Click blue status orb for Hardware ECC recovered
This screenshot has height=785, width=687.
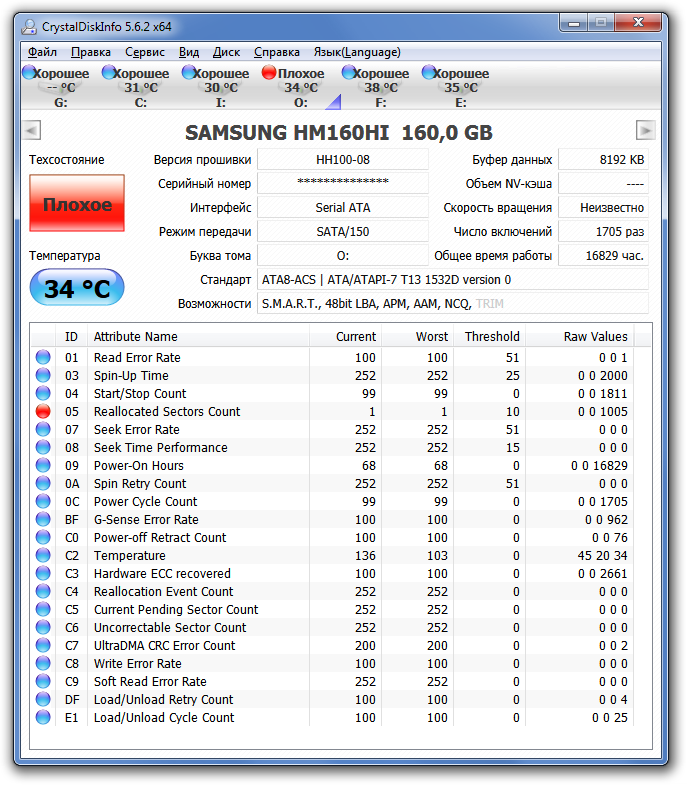[43, 573]
